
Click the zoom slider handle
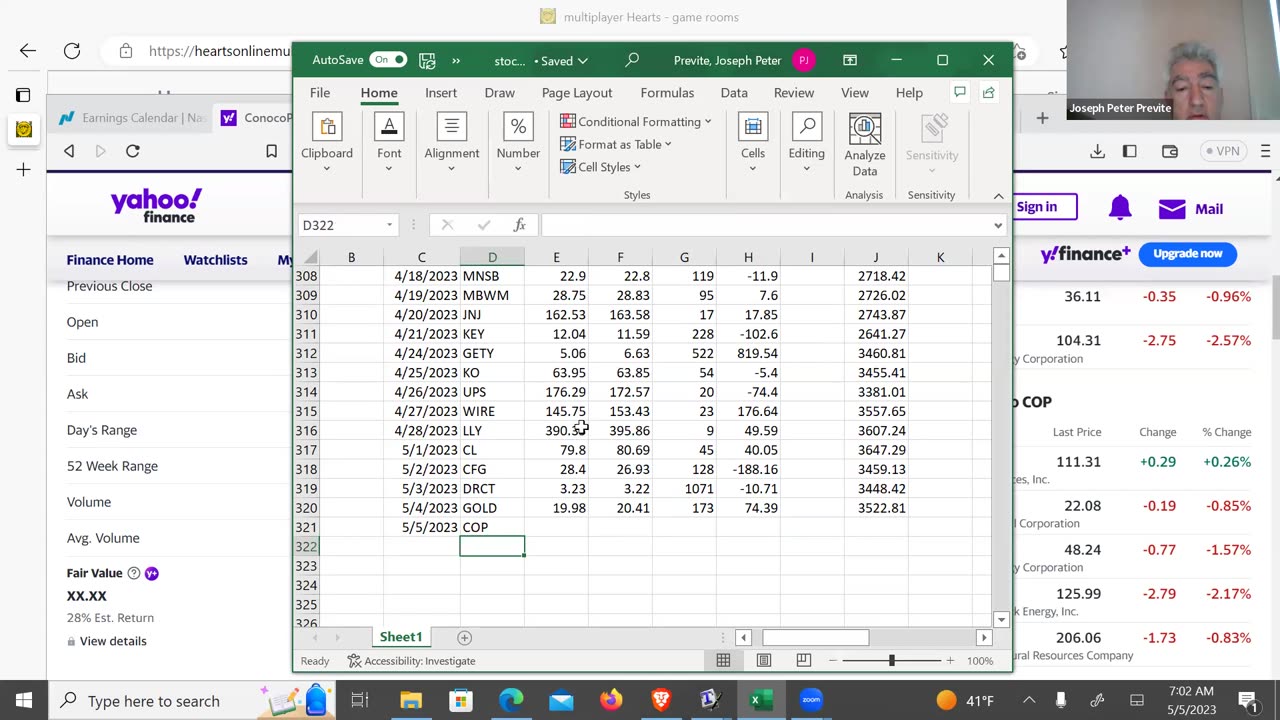891,660
